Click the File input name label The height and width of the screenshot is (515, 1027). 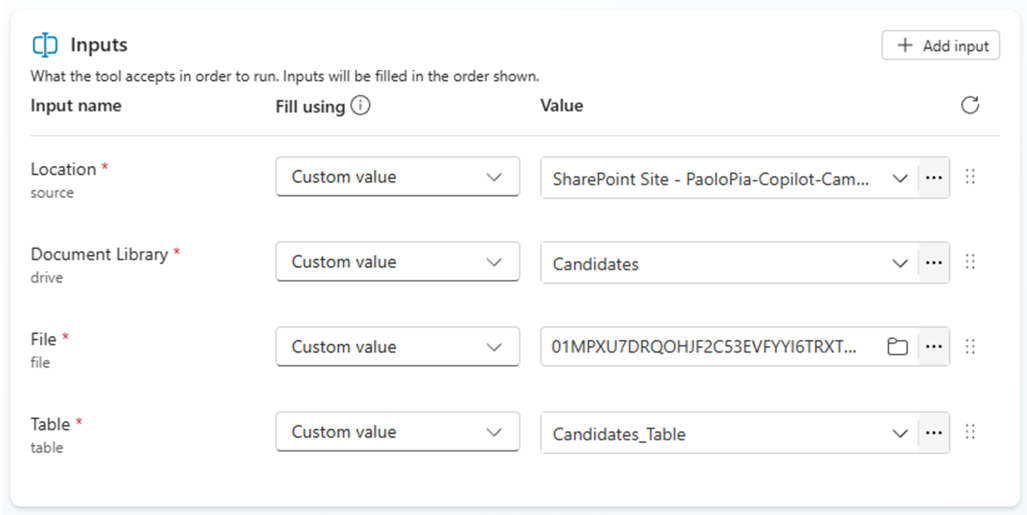pyautogui.click(x=44, y=339)
